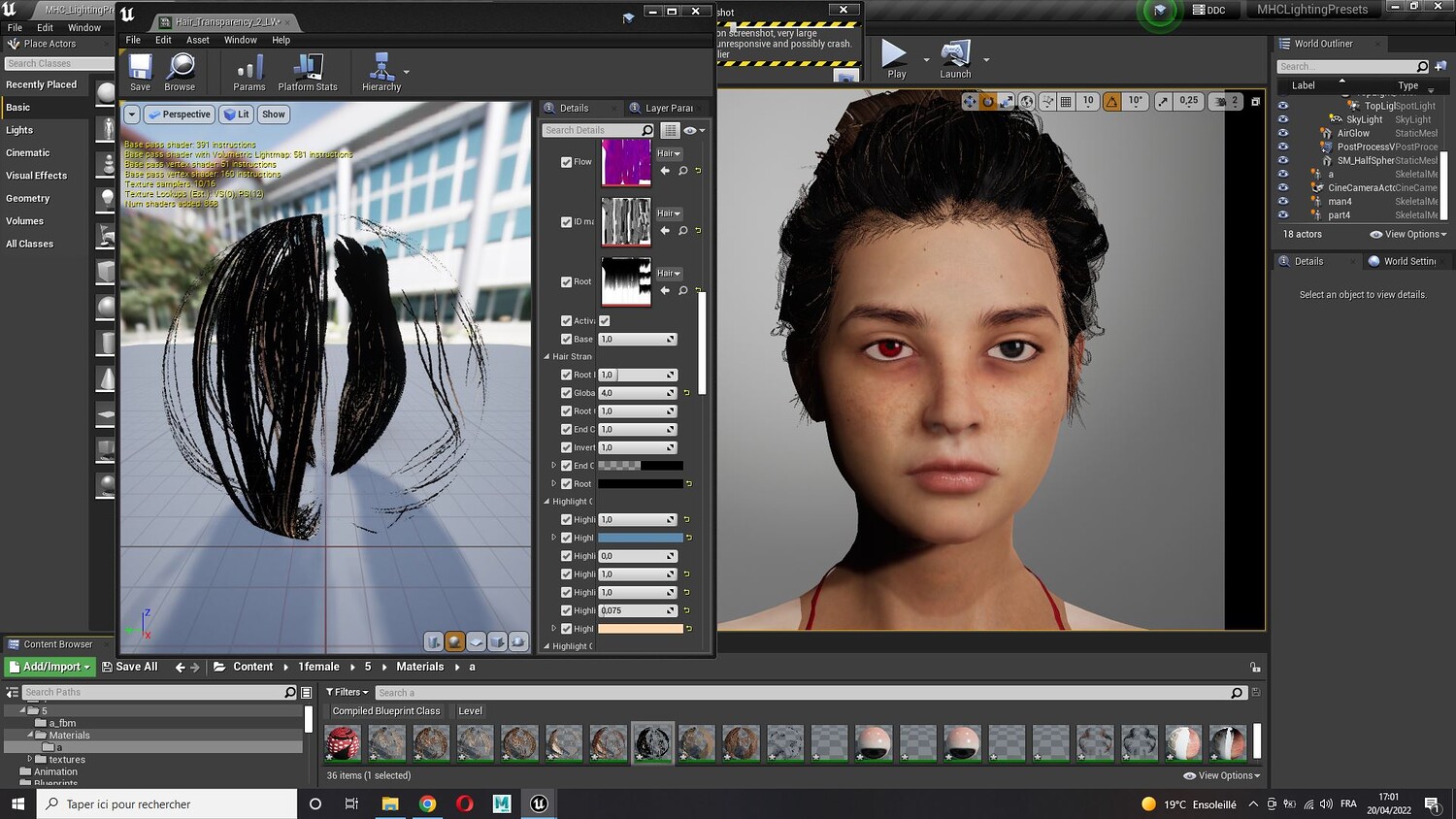Image resolution: width=1456 pixels, height=819 pixels.
Task: Uncheck the Activa value checkbox
Action: click(605, 321)
